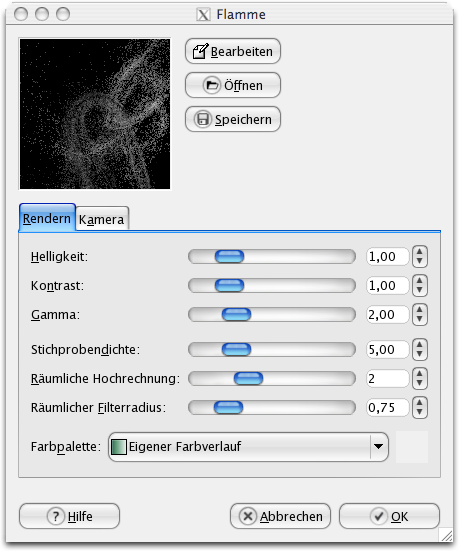Click the Stichprobendichte value field showing 5,00

pos(388,350)
